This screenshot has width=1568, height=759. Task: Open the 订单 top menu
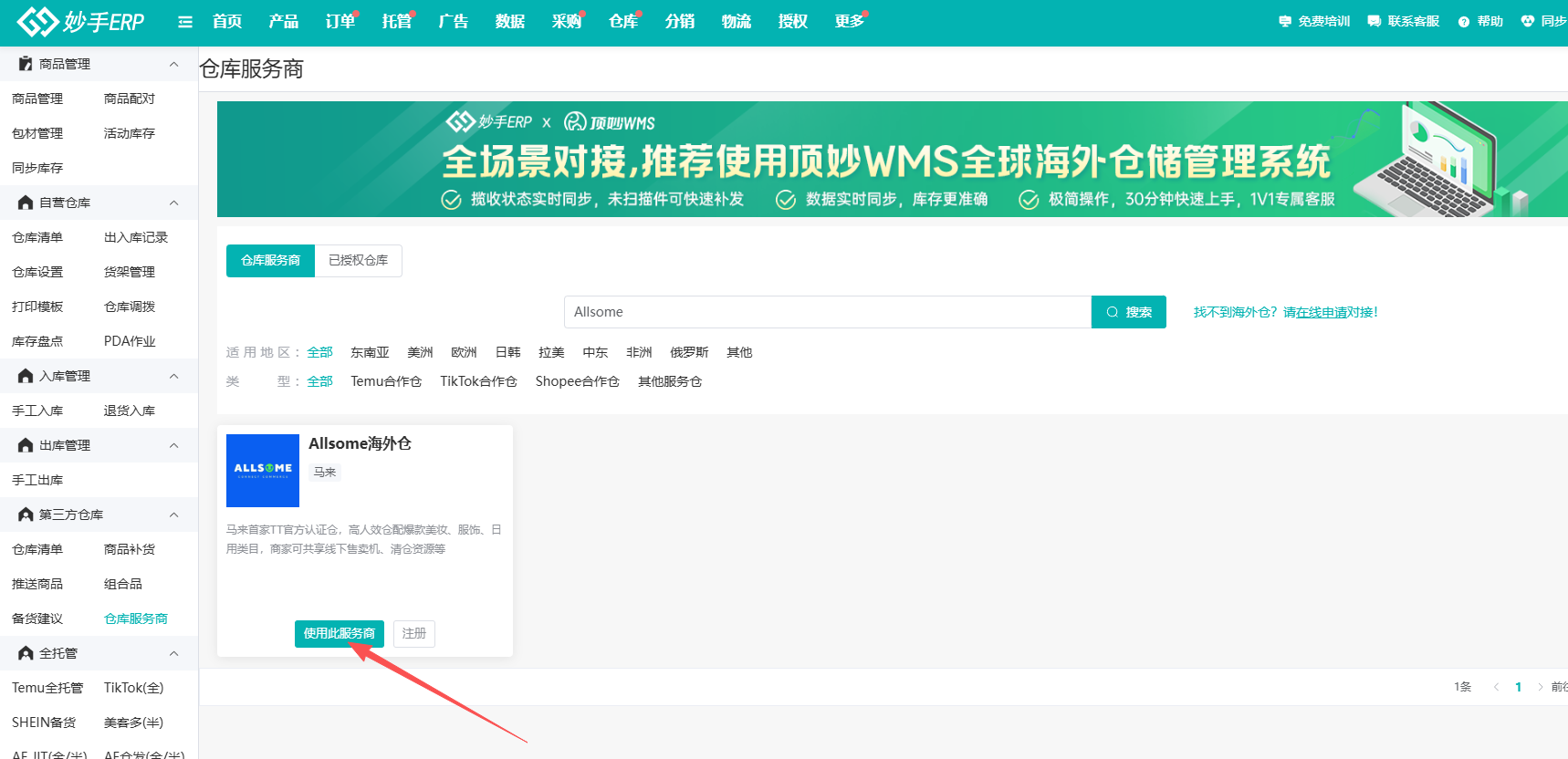point(340,22)
